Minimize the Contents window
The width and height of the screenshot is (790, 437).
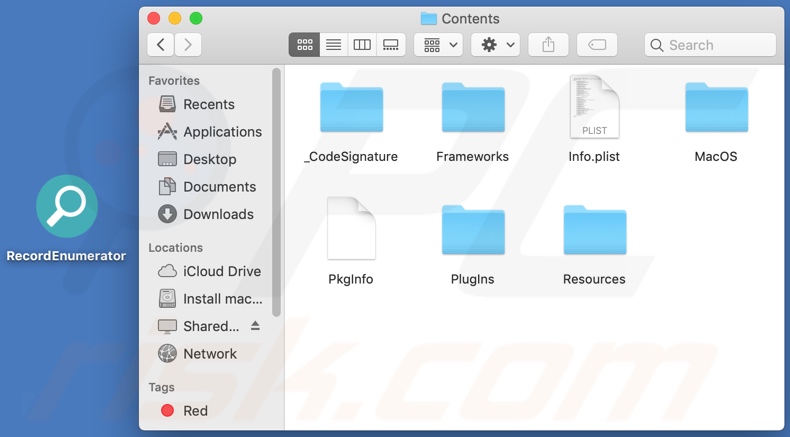pyautogui.click(x=175, y=19)
